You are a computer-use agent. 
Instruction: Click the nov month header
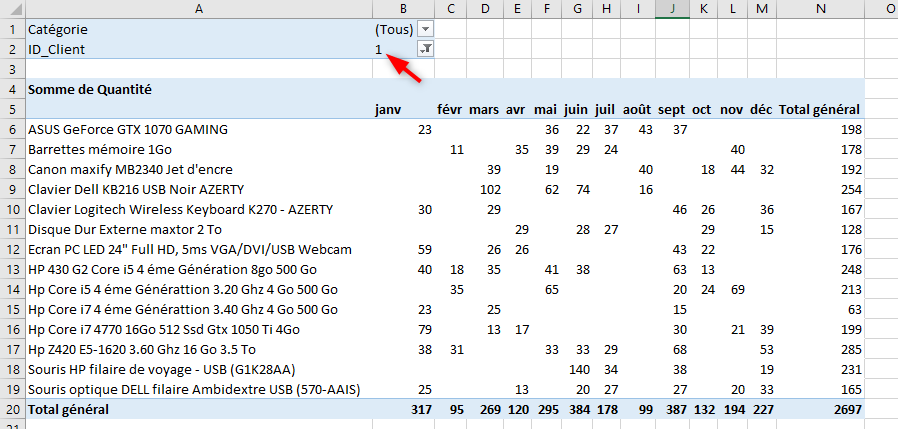[x=731, y=109]
